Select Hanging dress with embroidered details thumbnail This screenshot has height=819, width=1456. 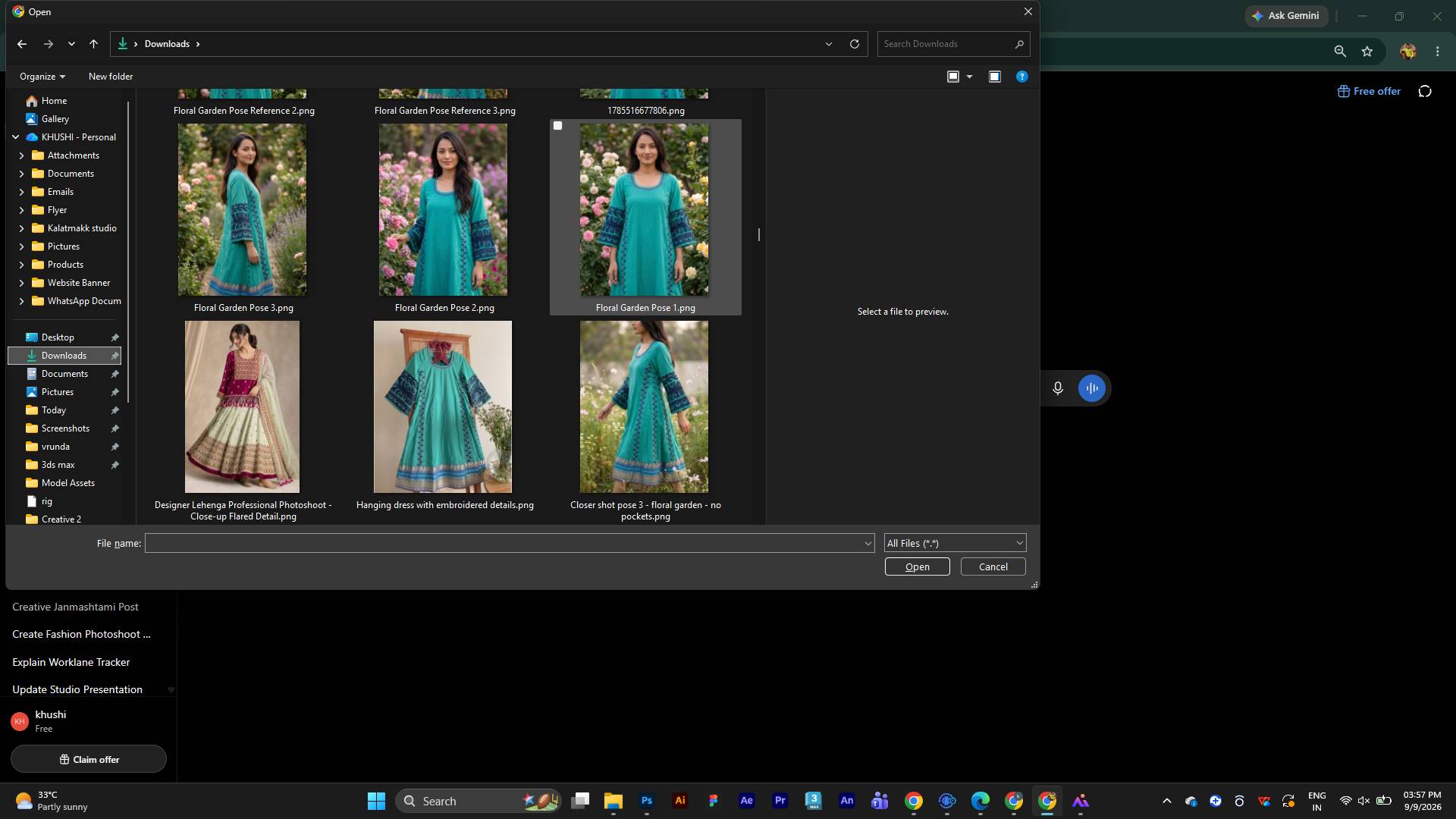point(443,406)
